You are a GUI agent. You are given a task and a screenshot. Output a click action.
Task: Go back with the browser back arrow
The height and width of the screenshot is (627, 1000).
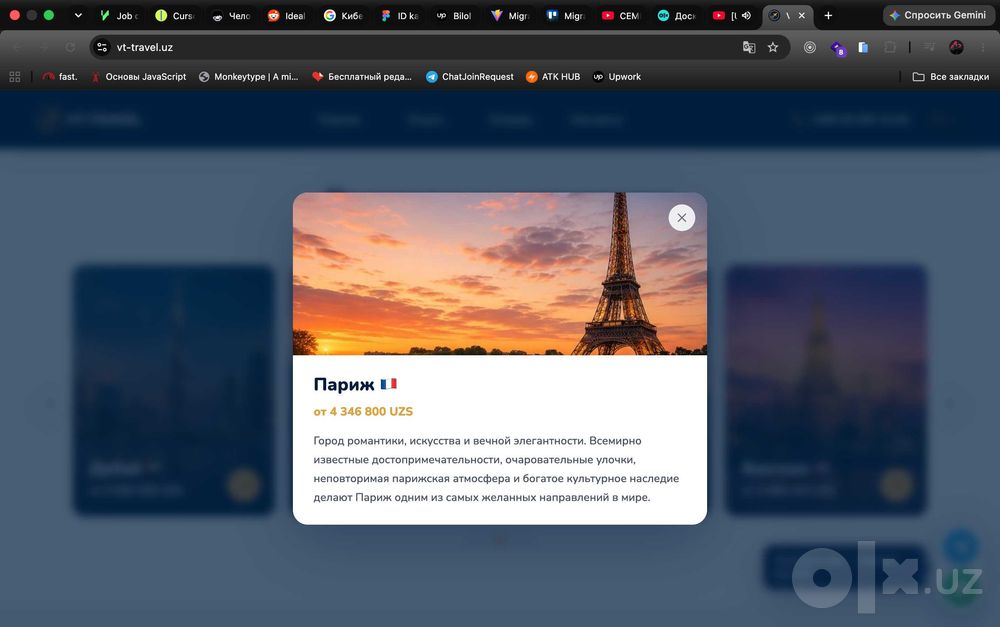tap(18, 47)
